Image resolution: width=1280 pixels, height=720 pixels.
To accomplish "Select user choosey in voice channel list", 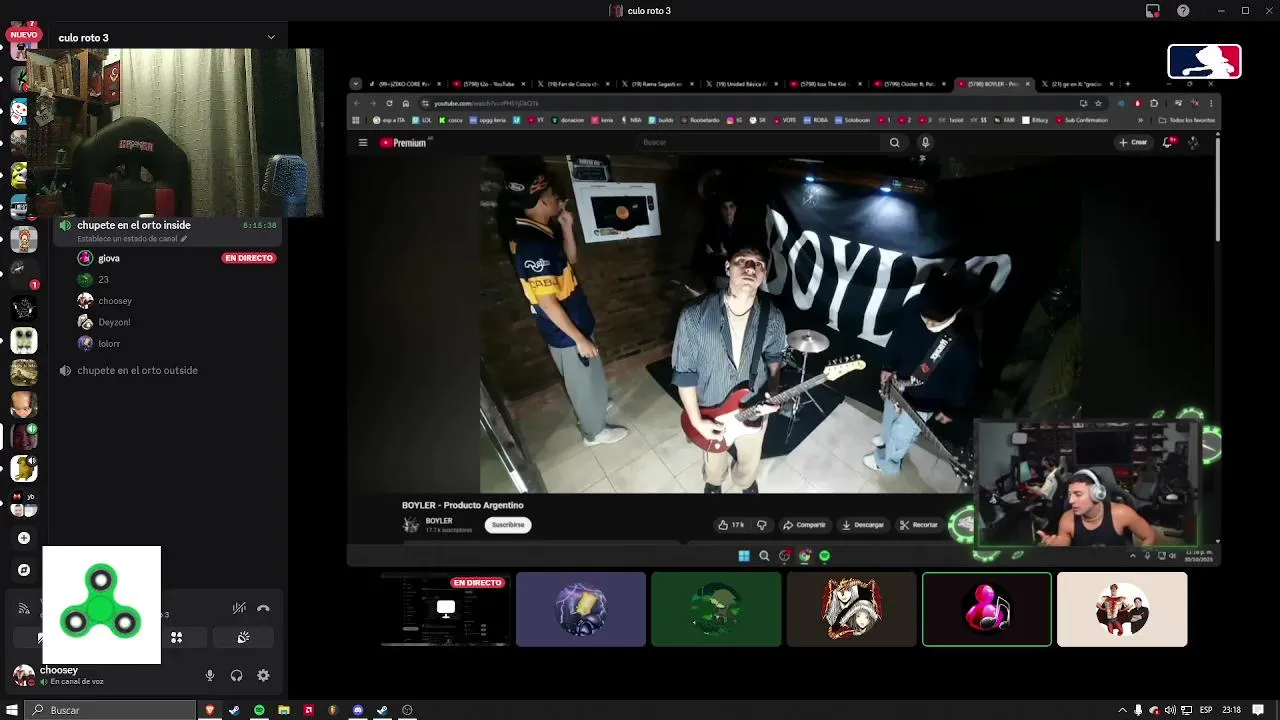I will click(115, 301).
